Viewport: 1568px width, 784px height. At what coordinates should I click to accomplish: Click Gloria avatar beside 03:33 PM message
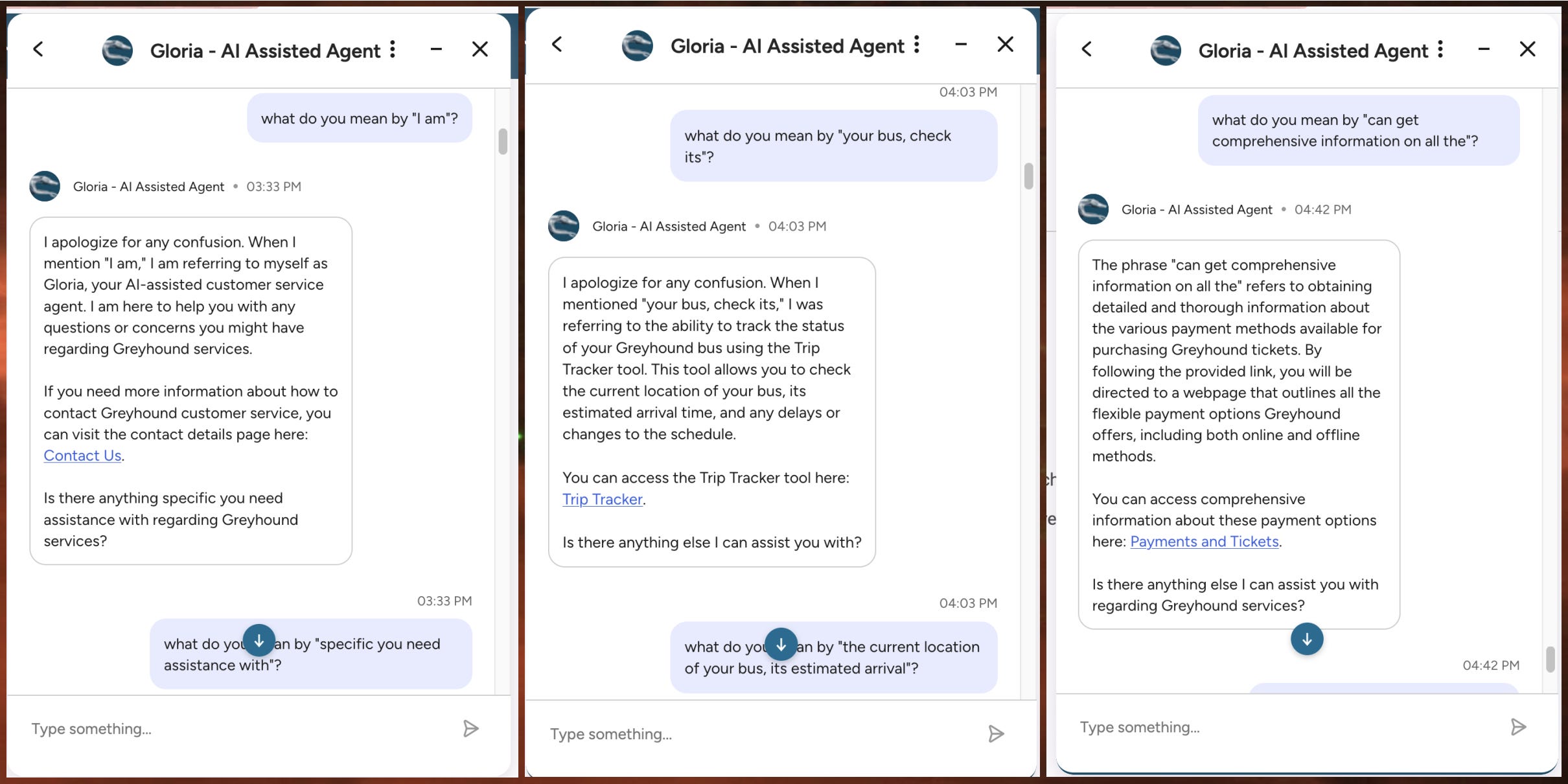(45, 187)
